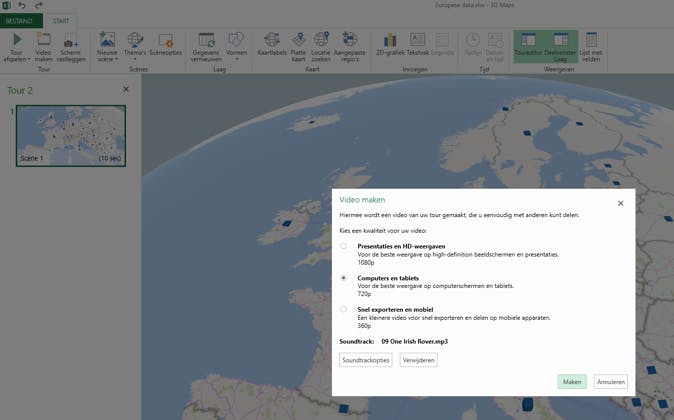
Task: Click the Tour afspelen play icon
Action: coord(17,40)
